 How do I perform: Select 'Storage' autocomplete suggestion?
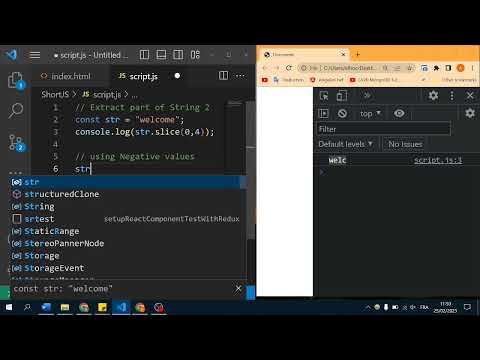[x=127, y=256]
